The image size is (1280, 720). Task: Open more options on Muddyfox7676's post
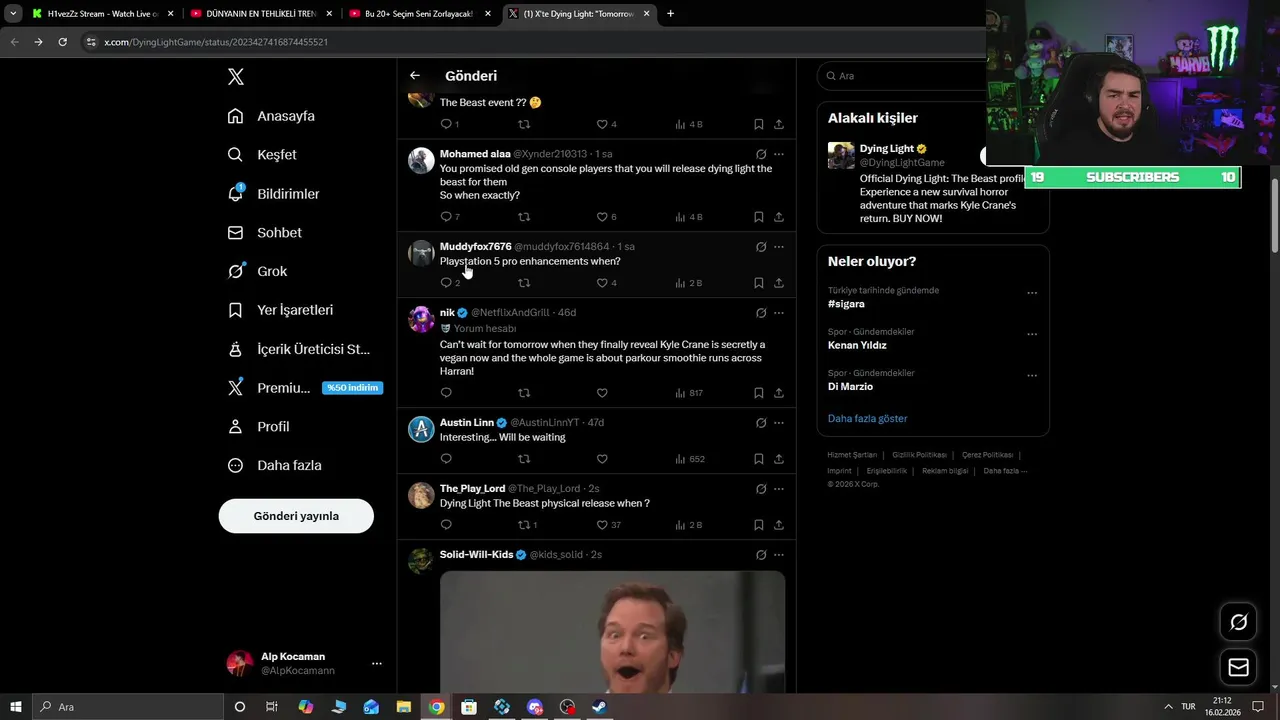pos(779,247)
